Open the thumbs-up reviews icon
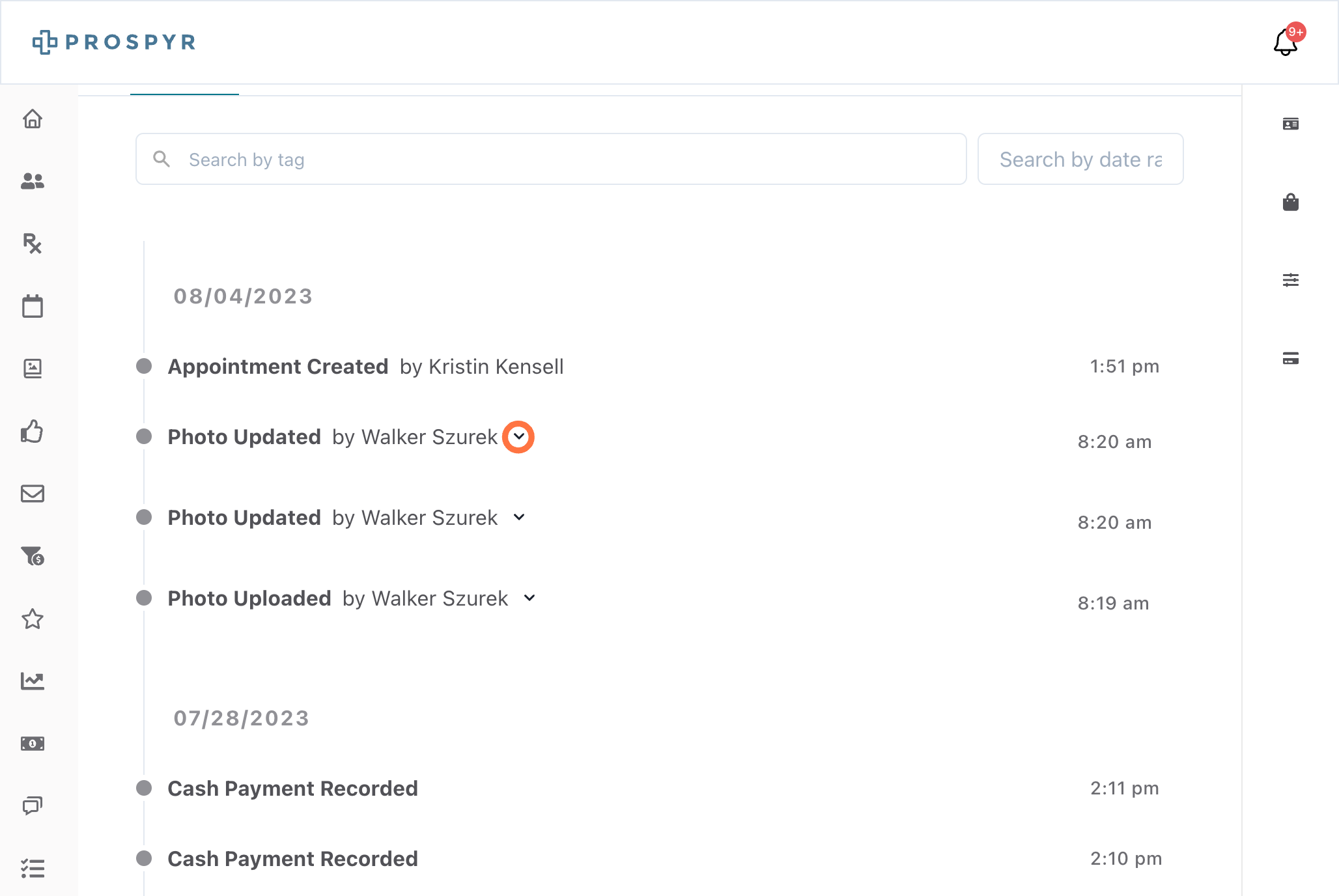 (33, 431)
